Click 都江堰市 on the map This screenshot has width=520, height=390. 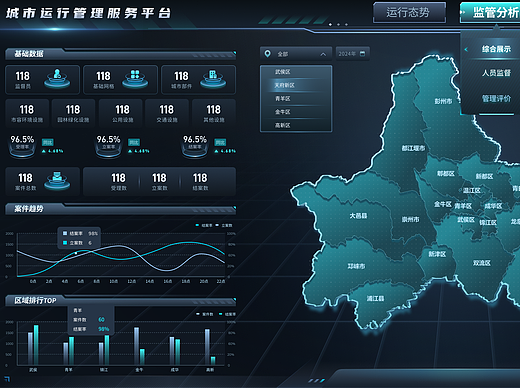coord(413,148)
